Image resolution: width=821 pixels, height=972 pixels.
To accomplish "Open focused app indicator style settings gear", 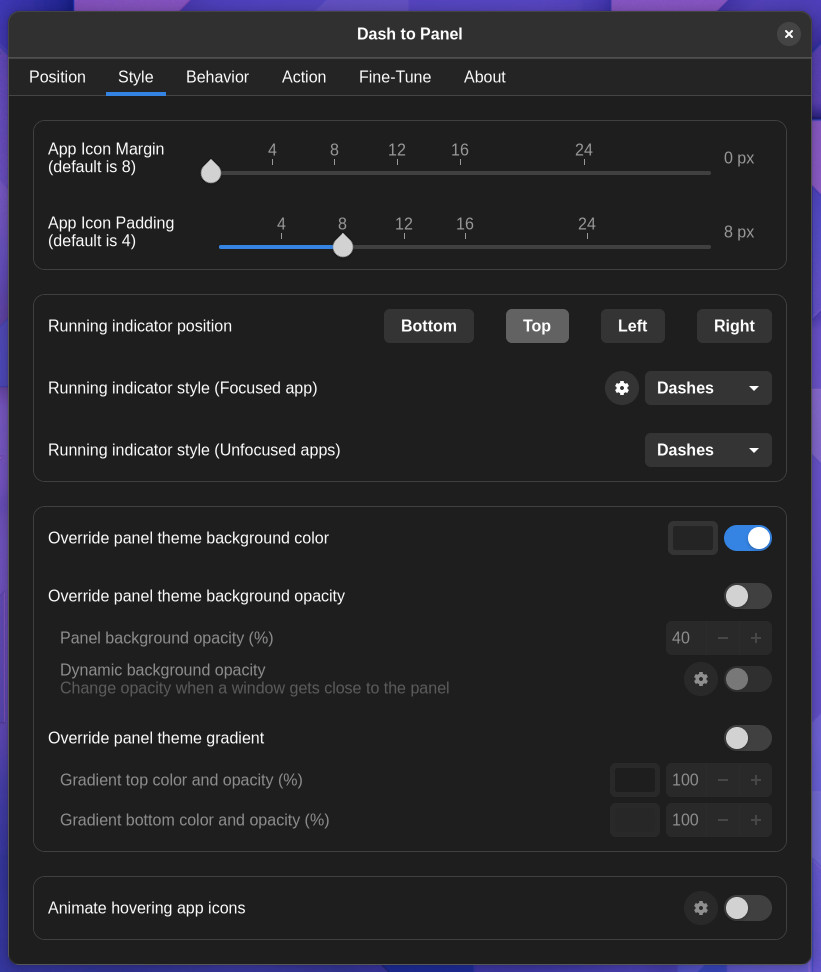I will (x=621, y=388).
